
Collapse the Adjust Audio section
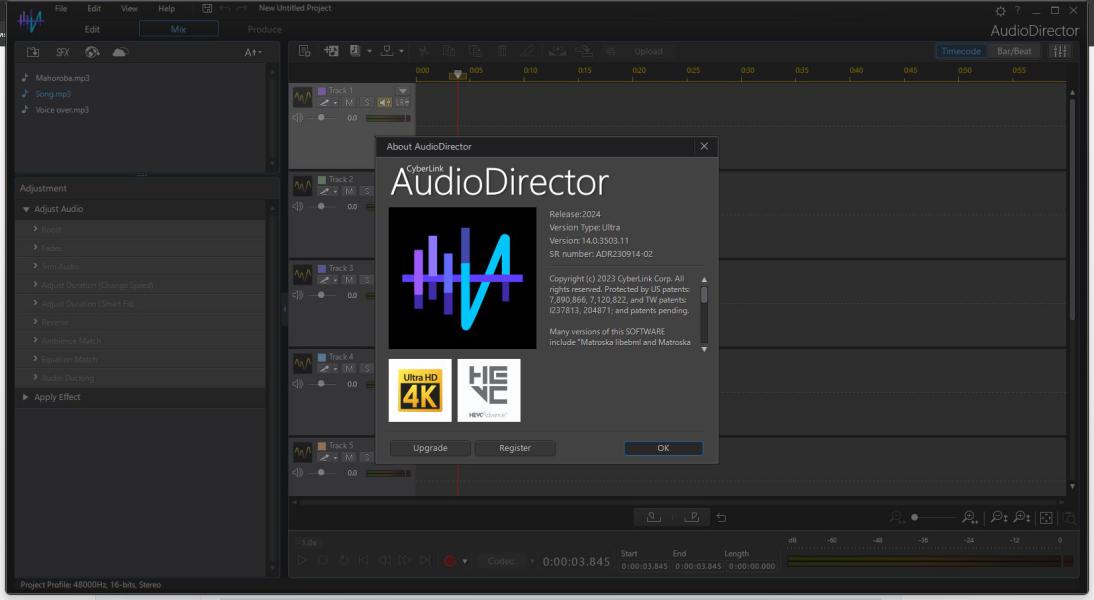coord(26,209)
